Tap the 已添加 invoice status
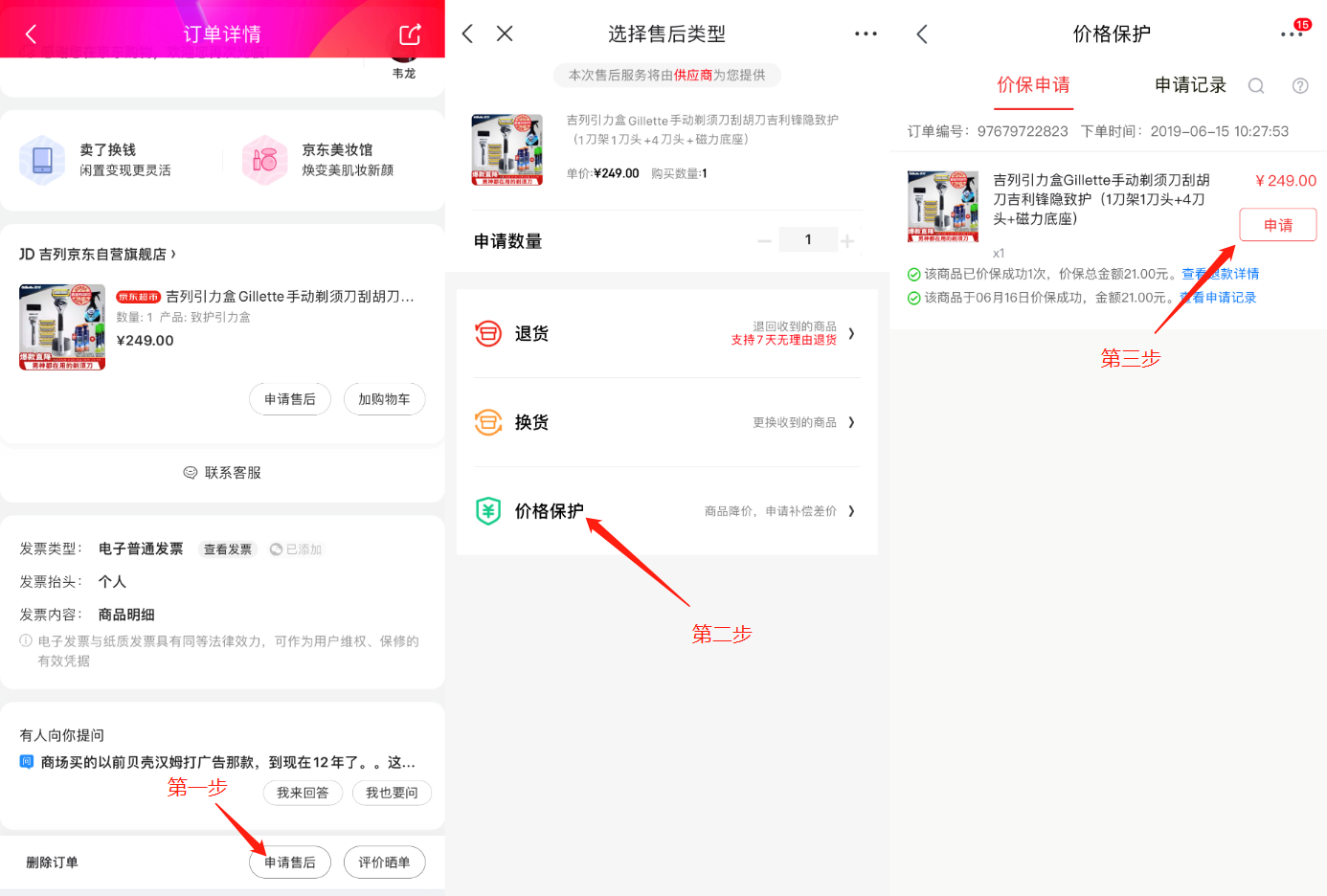Image resolution: width=1327 pixels, height=896 pixels. (x=296, y=549)
